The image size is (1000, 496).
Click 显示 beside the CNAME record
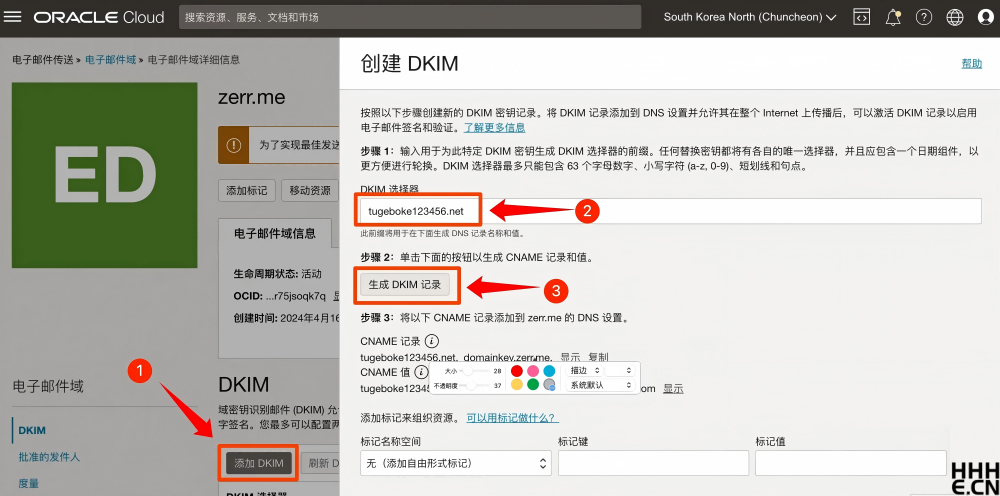click(570, 357)
